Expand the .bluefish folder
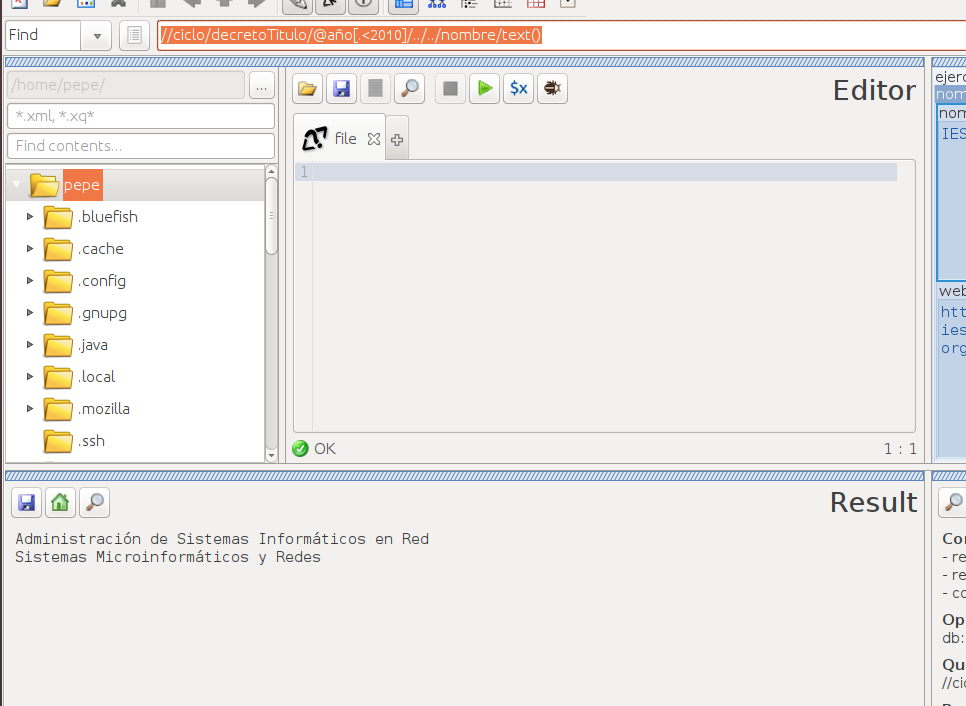The width and height of the screenshot is (966, 706). (x=30, y=217)
